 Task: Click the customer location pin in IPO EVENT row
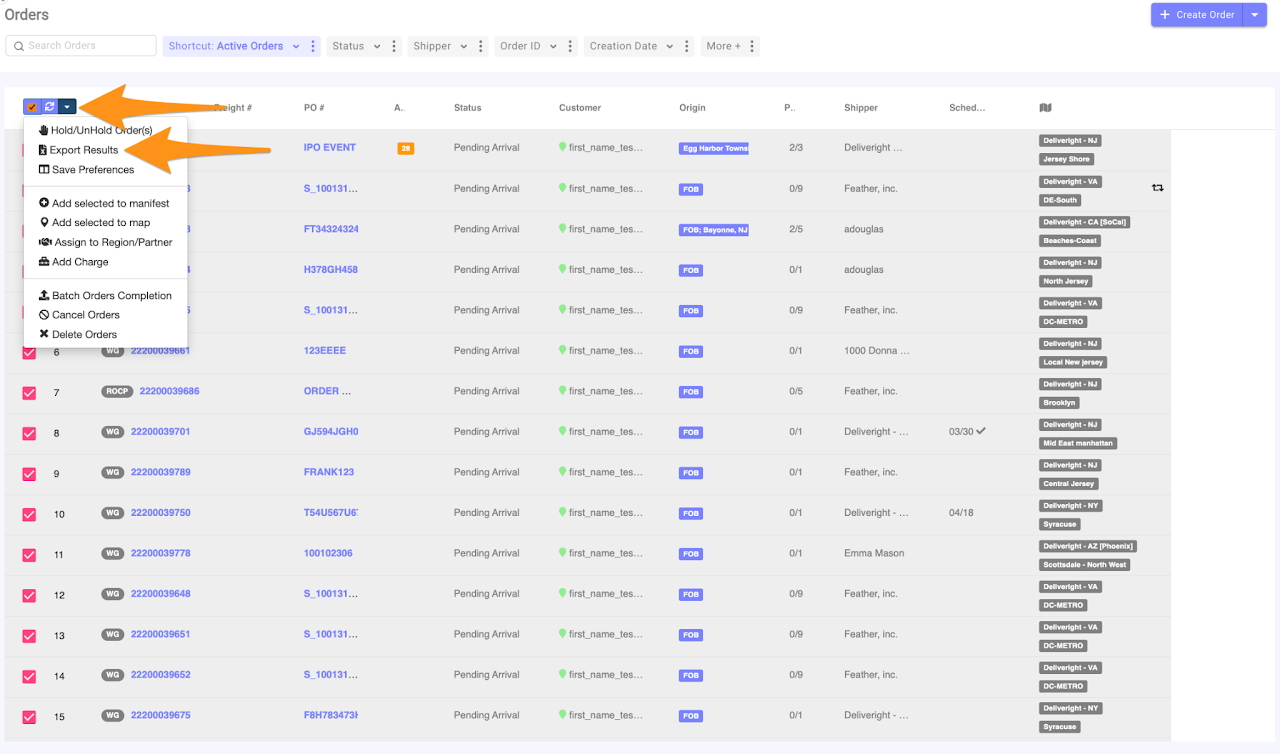point(562,147)
